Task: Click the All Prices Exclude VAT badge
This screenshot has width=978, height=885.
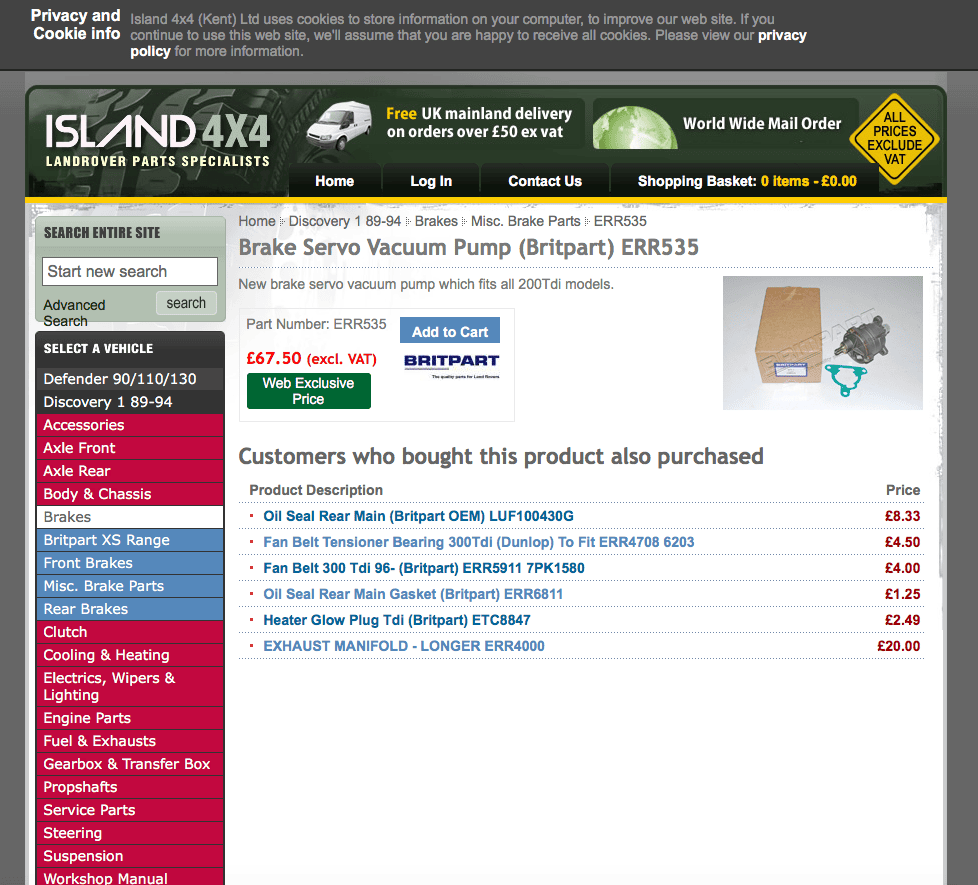Action: point(894,138)
